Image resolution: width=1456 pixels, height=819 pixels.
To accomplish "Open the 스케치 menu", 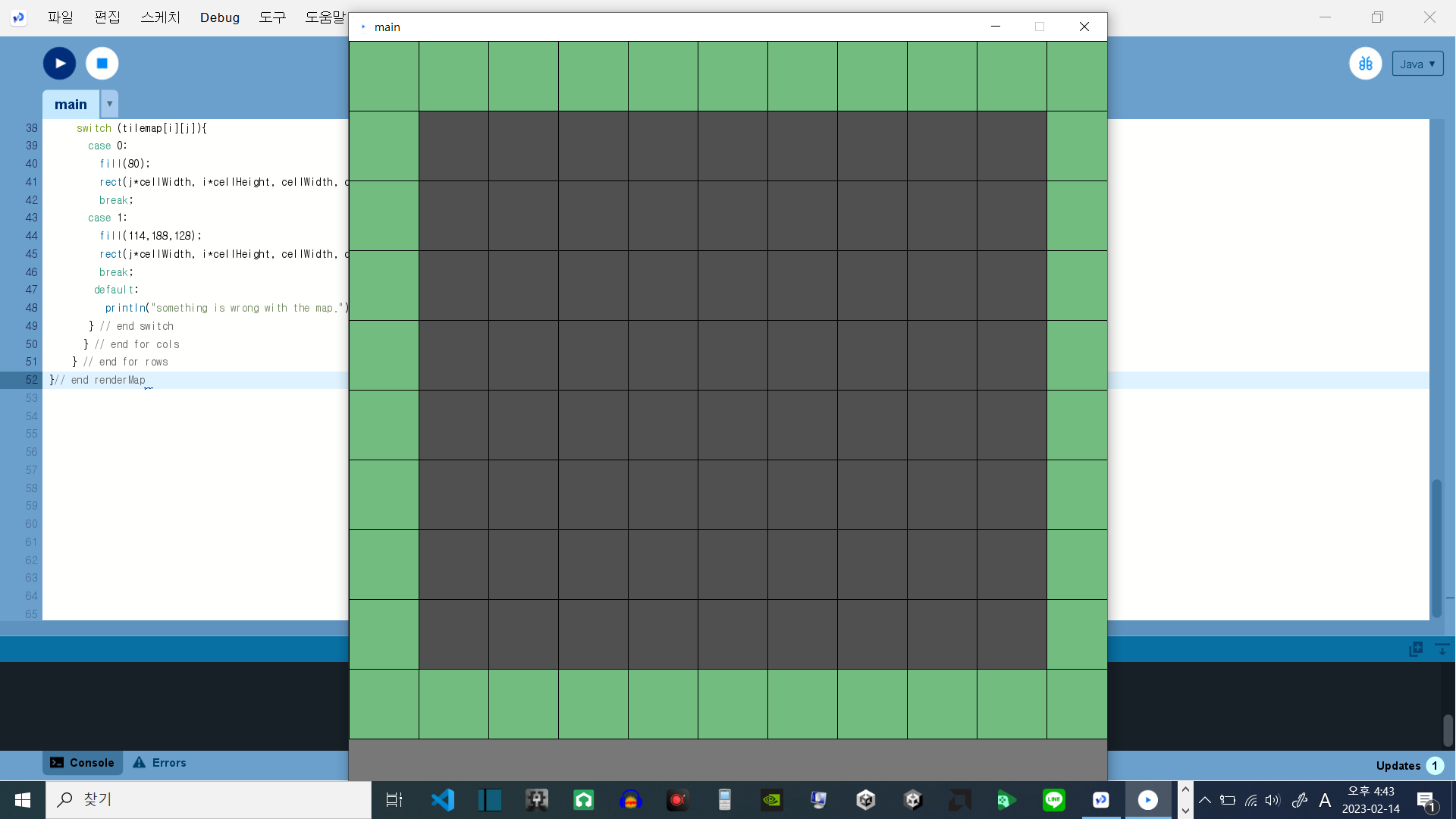I will [160, 17].
